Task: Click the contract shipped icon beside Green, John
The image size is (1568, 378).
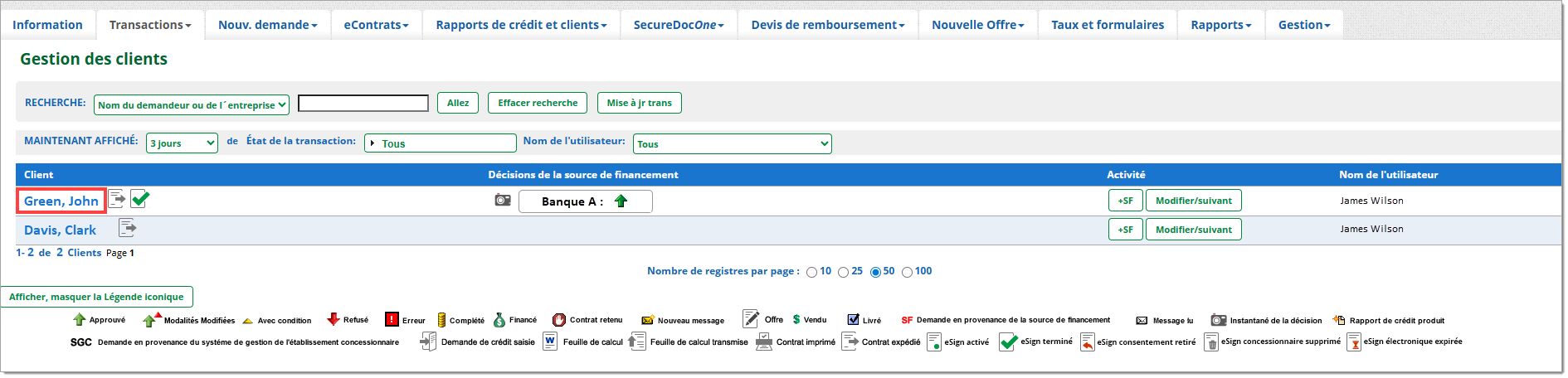Action: pos(117,199)
